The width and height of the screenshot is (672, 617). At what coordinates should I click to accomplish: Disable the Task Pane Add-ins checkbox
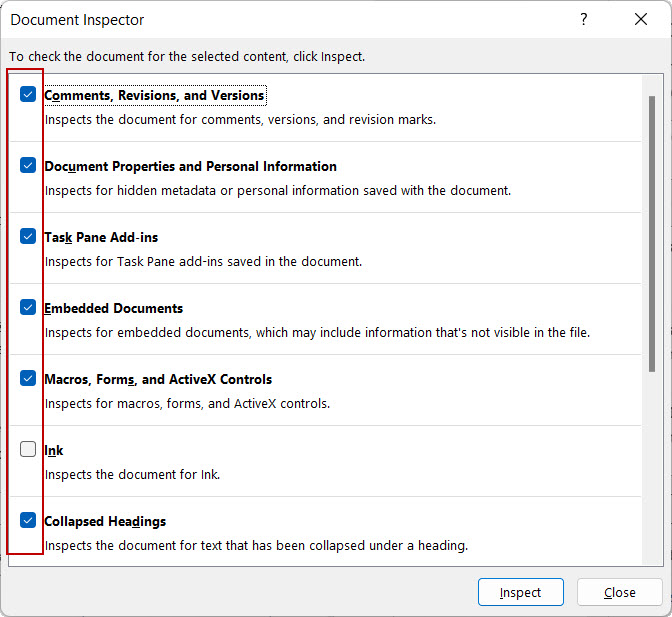coord(28,237)
